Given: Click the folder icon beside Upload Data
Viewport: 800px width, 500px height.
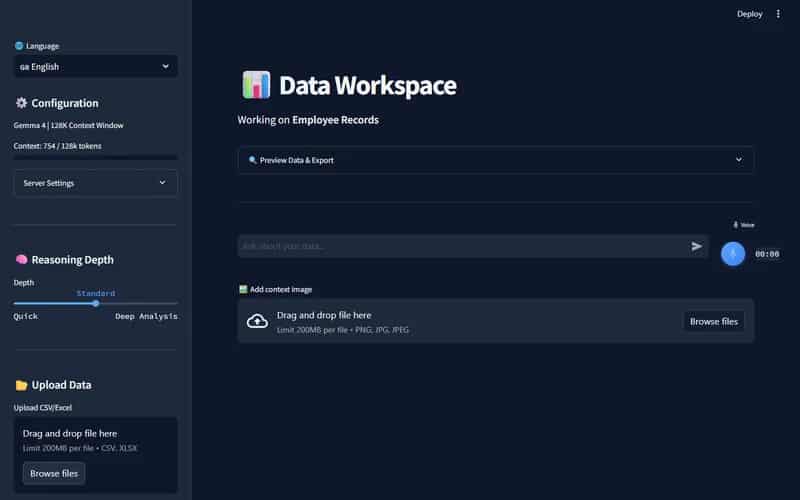Looking at the screenshot, I should pos(21,385).
